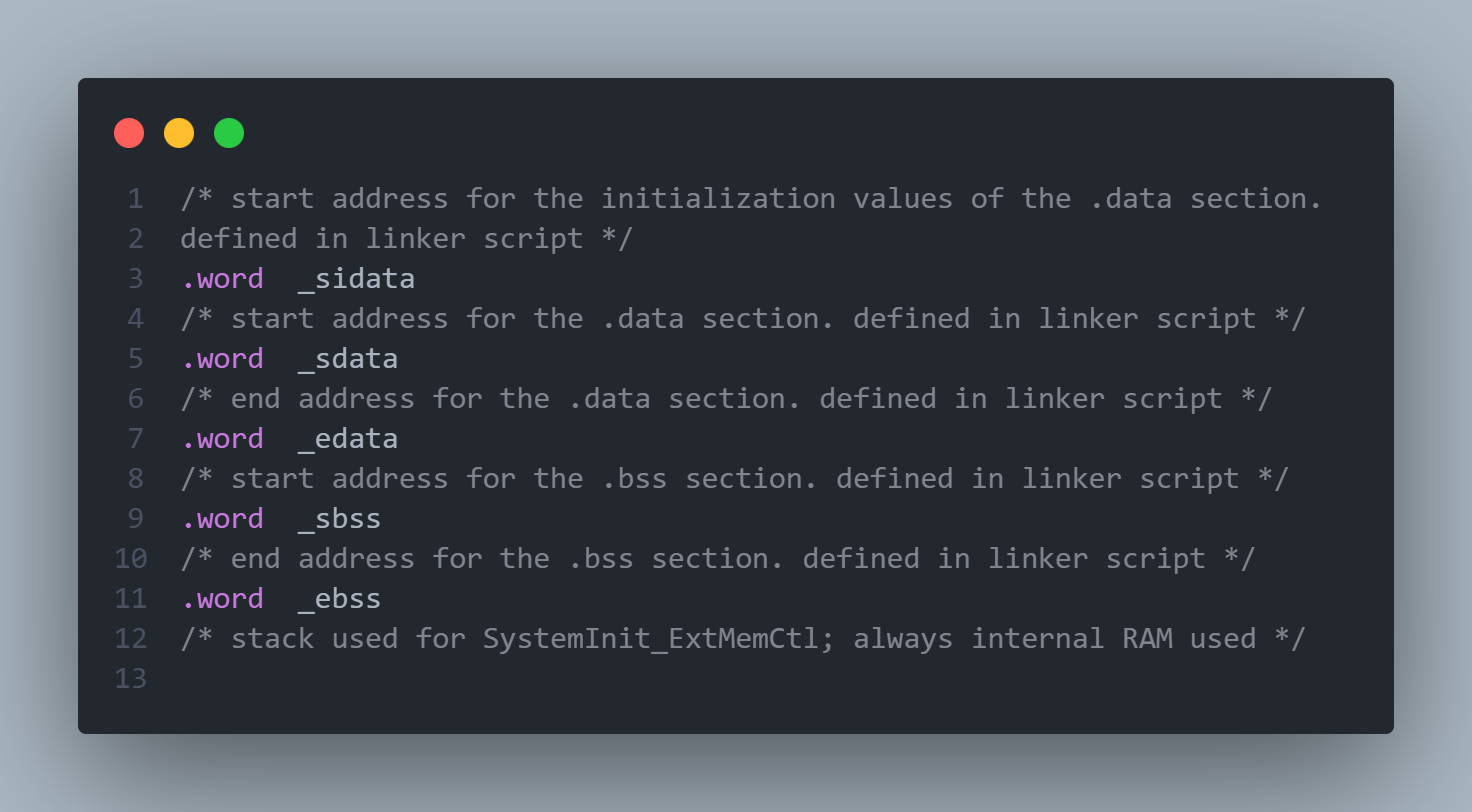Click 'initialization' word in first comment
Viewport: 1472px width, 812px height.
pos(717,198)
